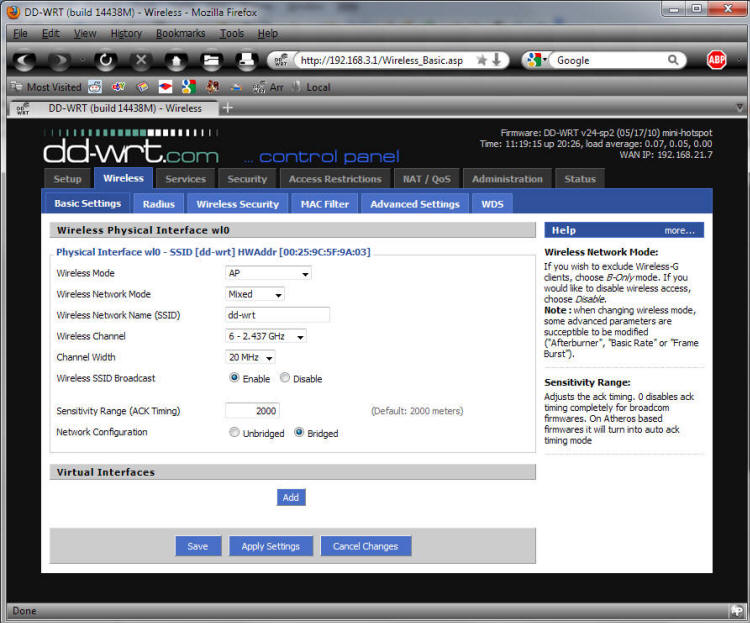This screenshot has width=750, height=623.
Task: Open the File menu
Action: click(20, 33)
